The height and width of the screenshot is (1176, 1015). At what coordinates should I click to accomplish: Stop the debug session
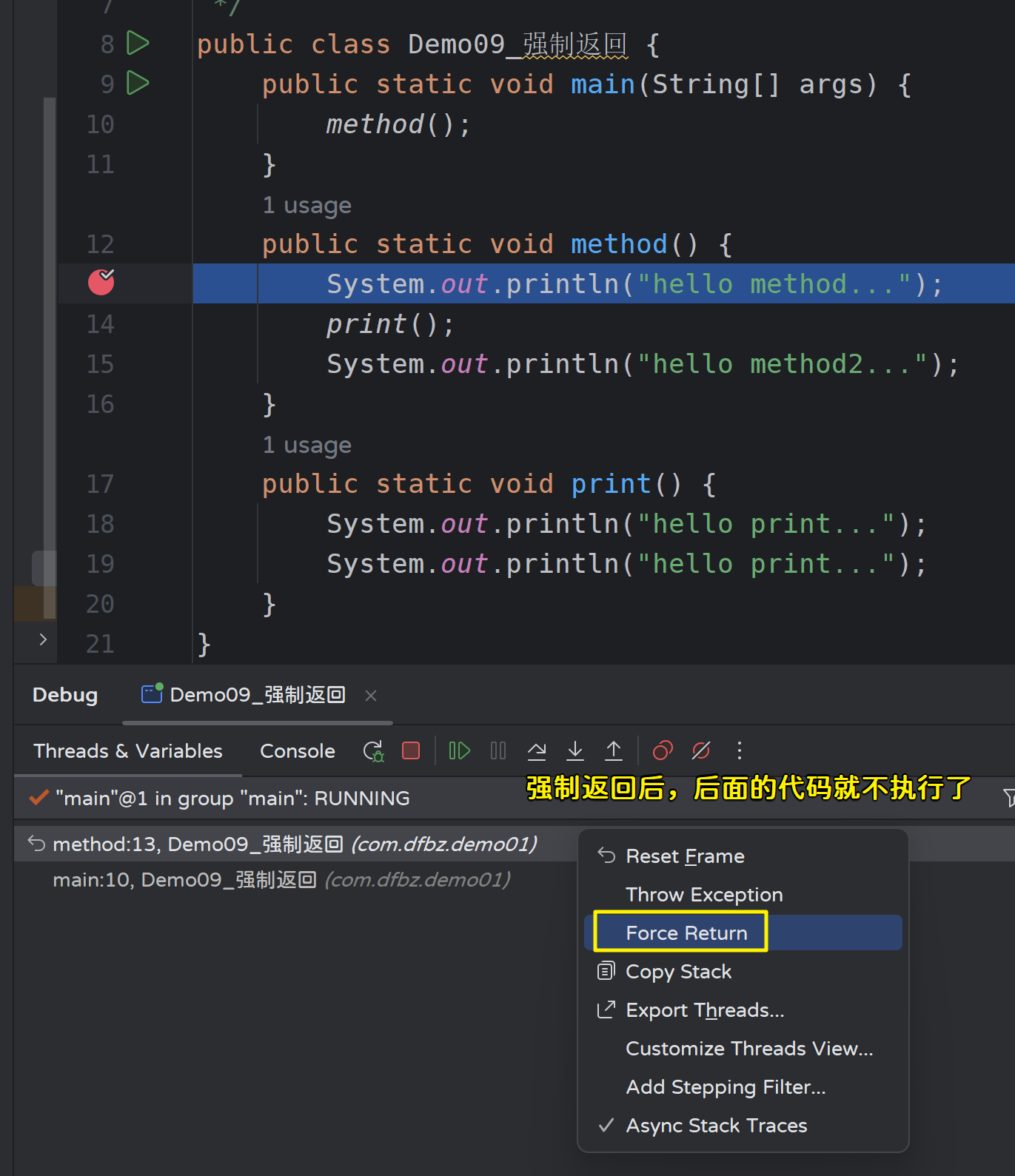pos(411,751)
